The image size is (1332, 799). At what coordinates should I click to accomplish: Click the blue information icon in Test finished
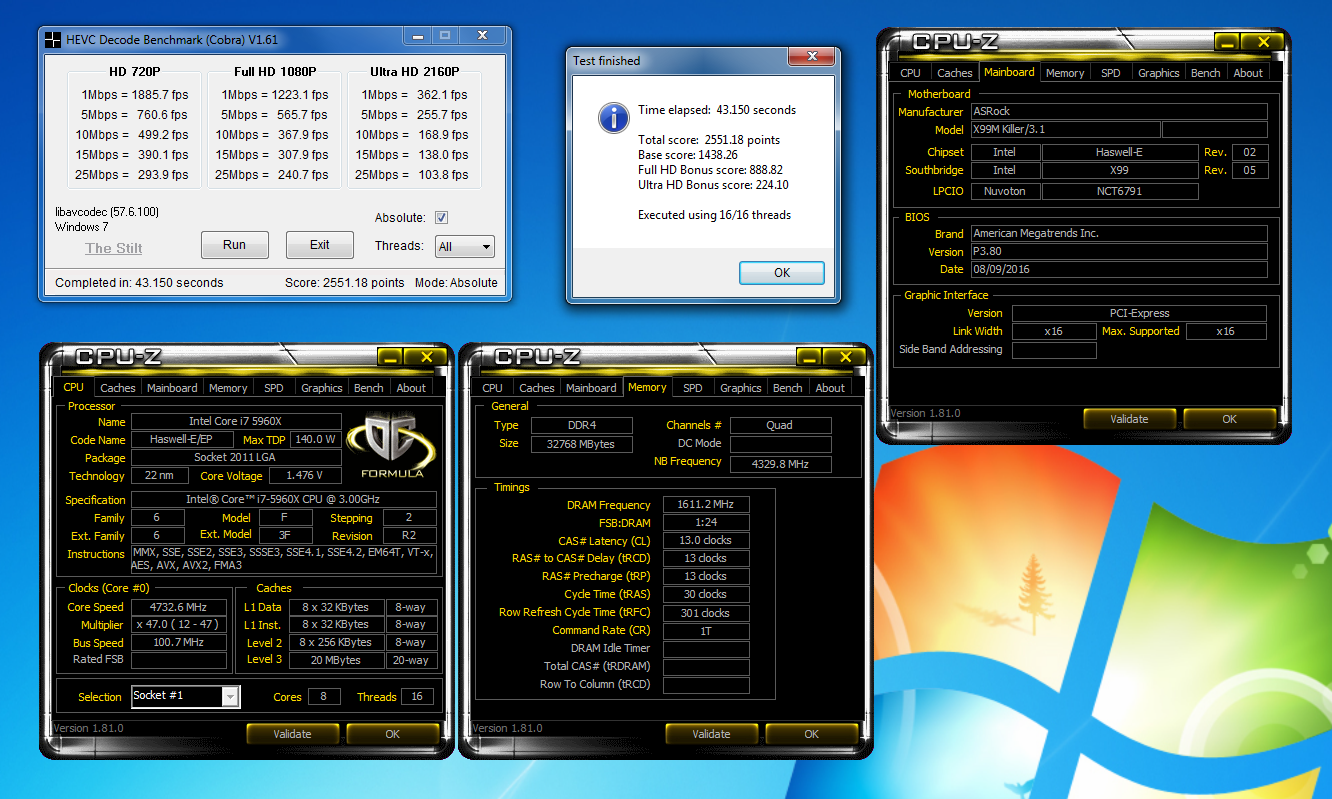point(613,117)
